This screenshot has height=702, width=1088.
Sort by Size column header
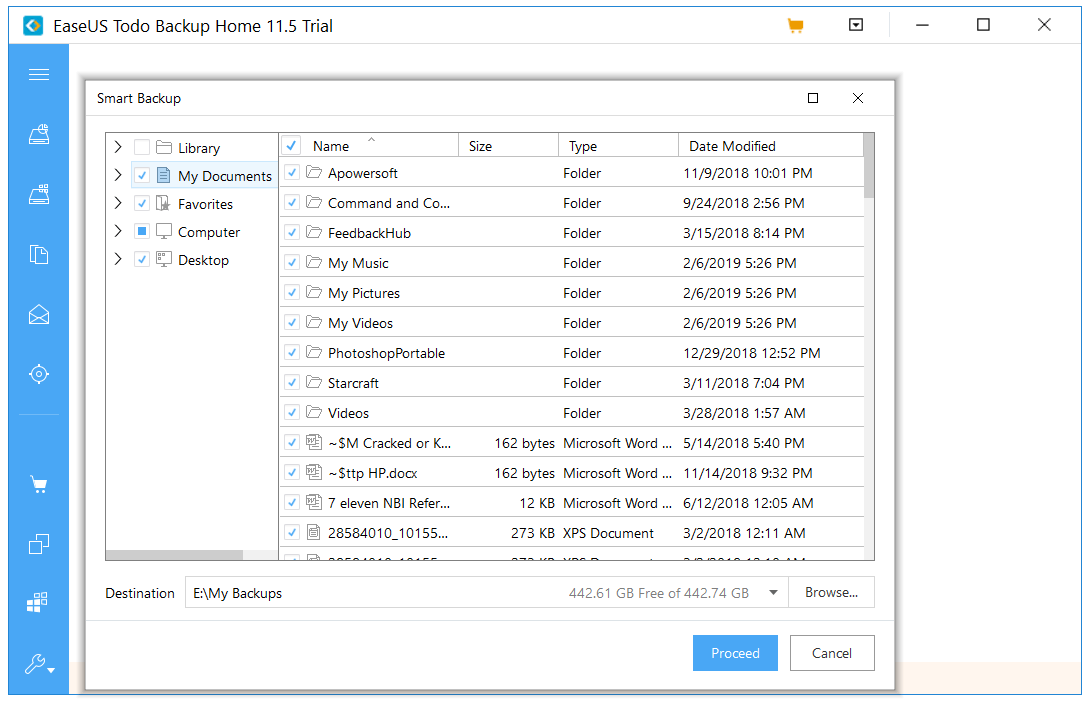click(x=509, y=146)
